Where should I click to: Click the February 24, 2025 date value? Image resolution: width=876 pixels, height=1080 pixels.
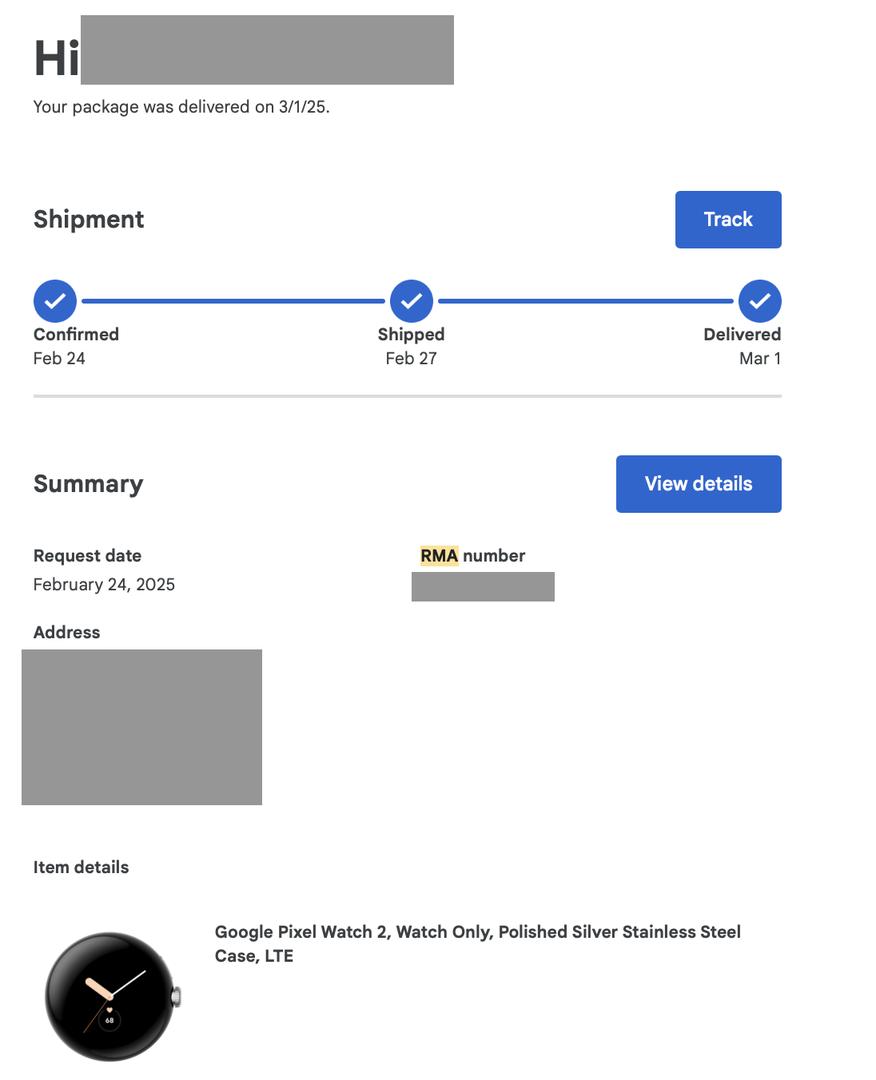click(x=104, y=585)
